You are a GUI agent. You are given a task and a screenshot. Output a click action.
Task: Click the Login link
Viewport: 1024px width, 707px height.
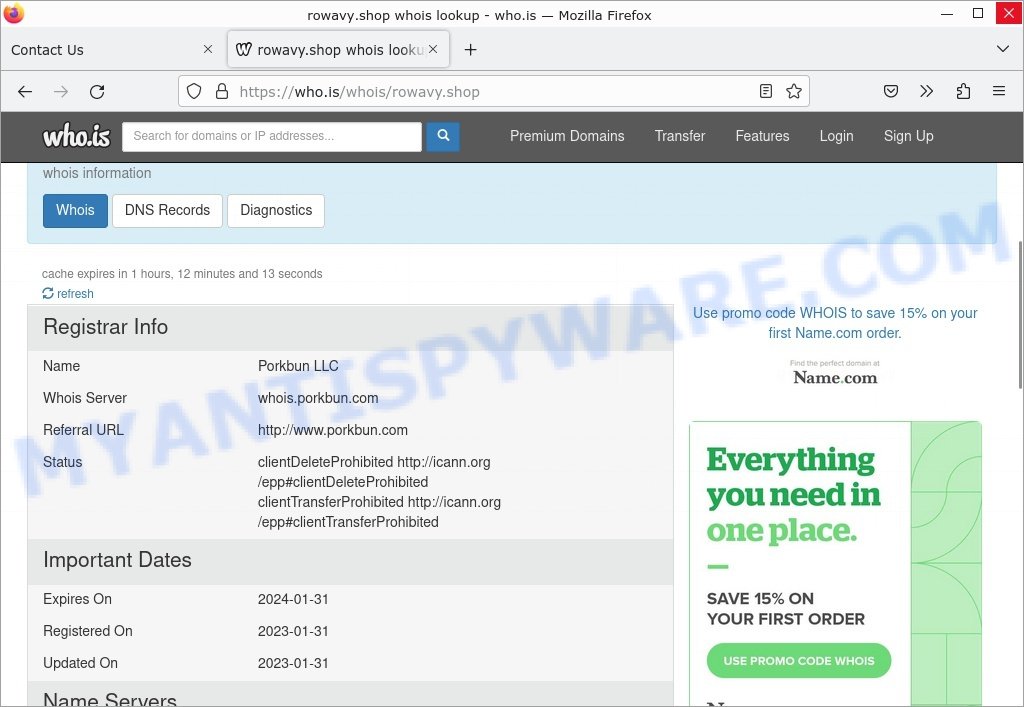point(837,136)
